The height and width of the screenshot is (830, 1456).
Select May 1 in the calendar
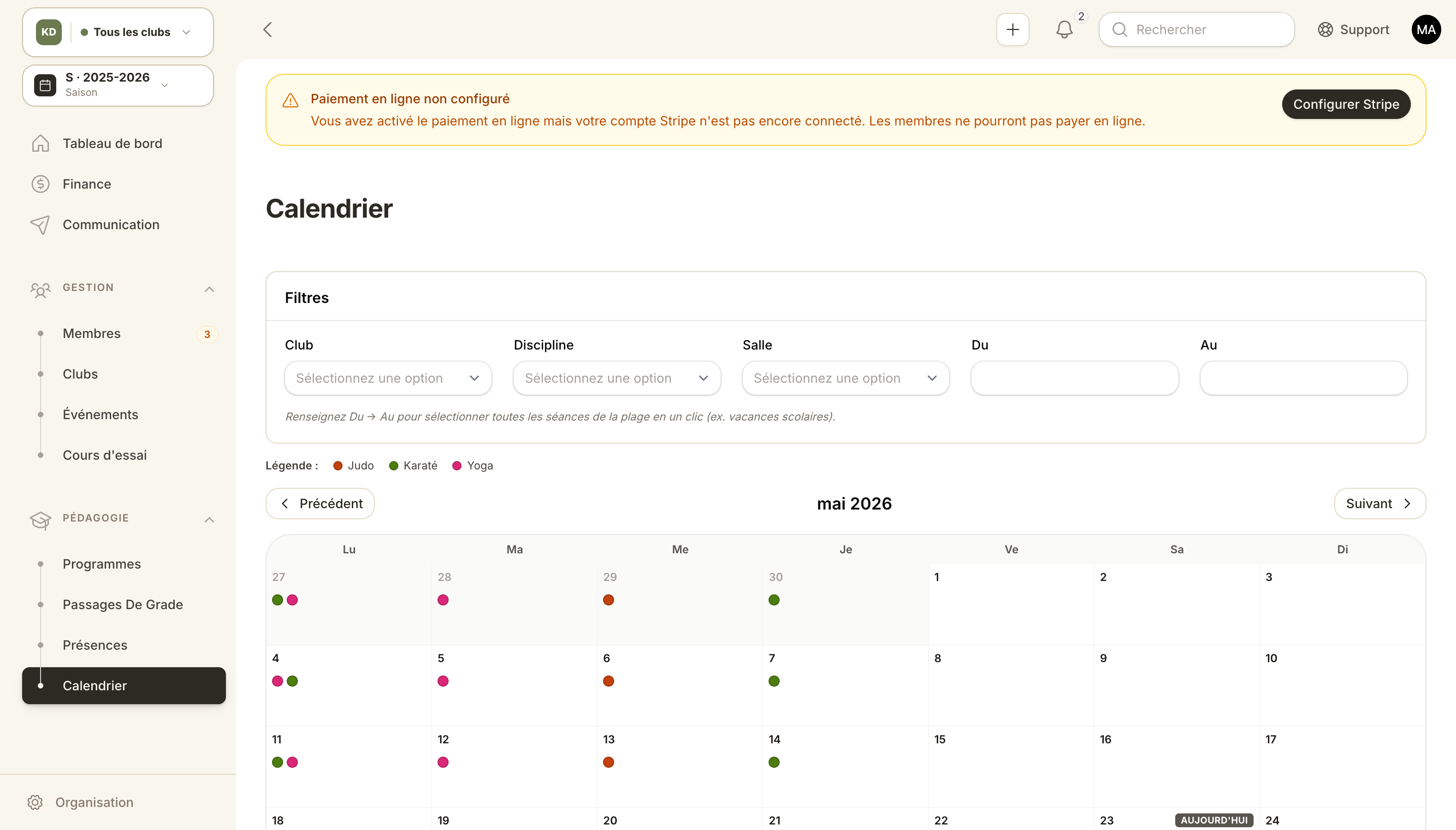pos(1011,604)
